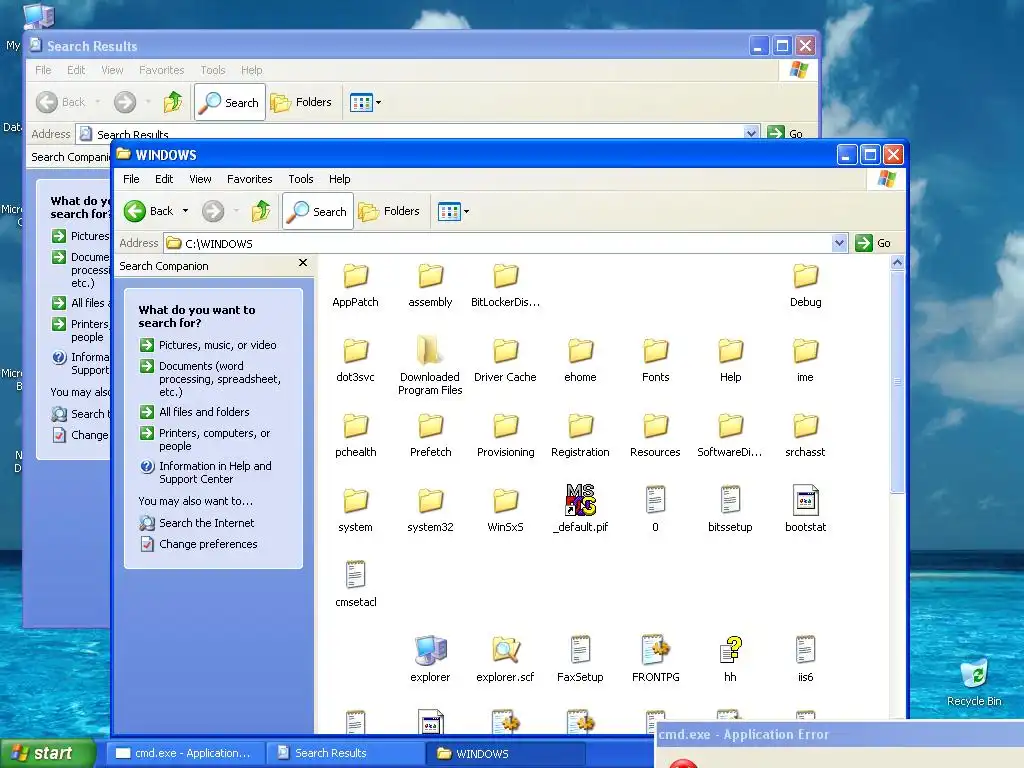Open the system32 folder
The image size is (1024, 768).
[x=430, y=511]
